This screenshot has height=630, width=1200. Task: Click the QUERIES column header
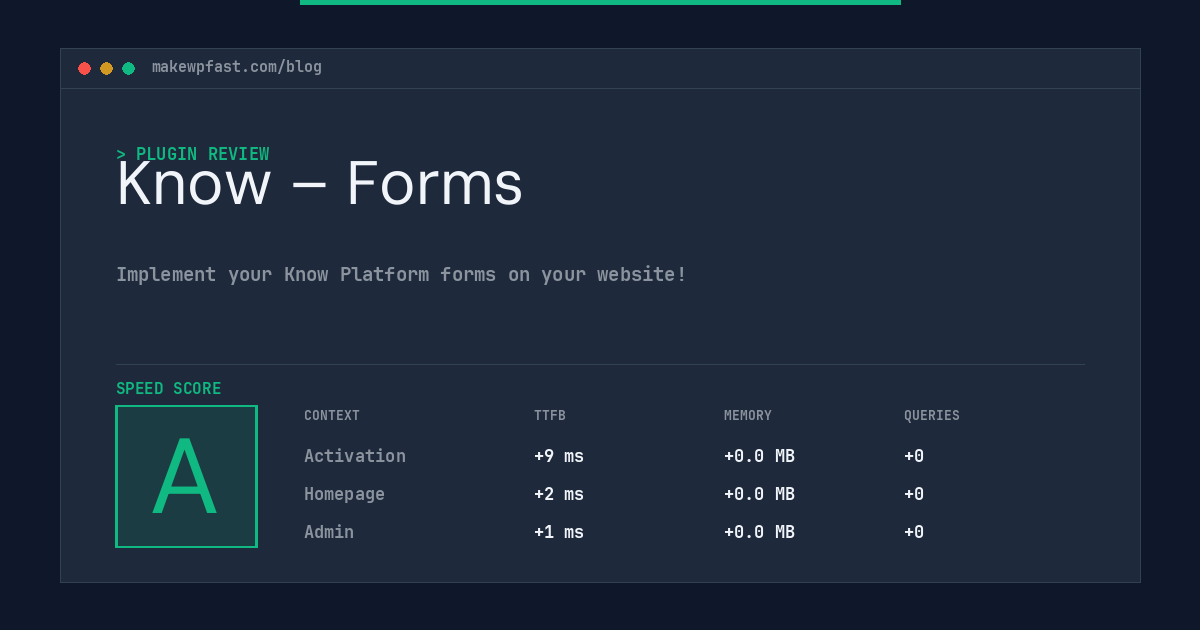tap(932, 416)
